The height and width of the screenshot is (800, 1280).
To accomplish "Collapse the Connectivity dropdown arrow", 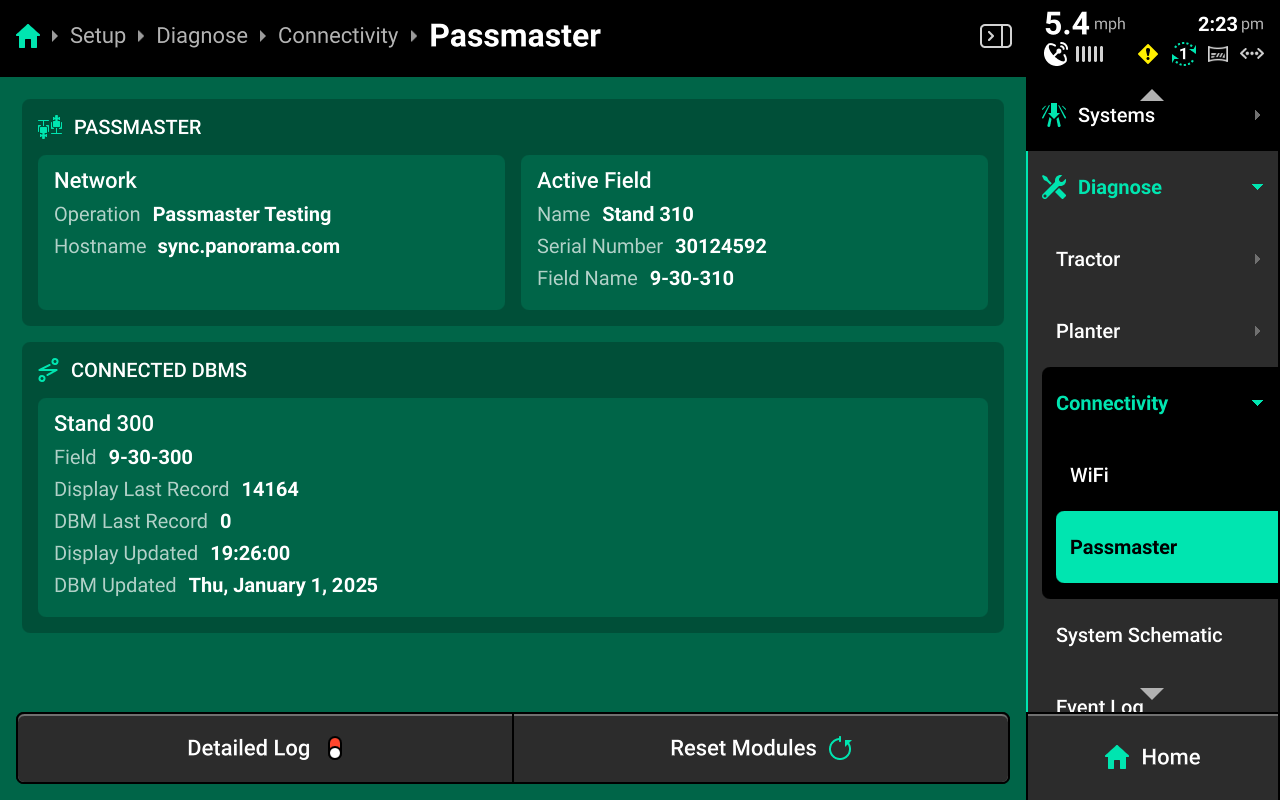I will click(1257, 403).
